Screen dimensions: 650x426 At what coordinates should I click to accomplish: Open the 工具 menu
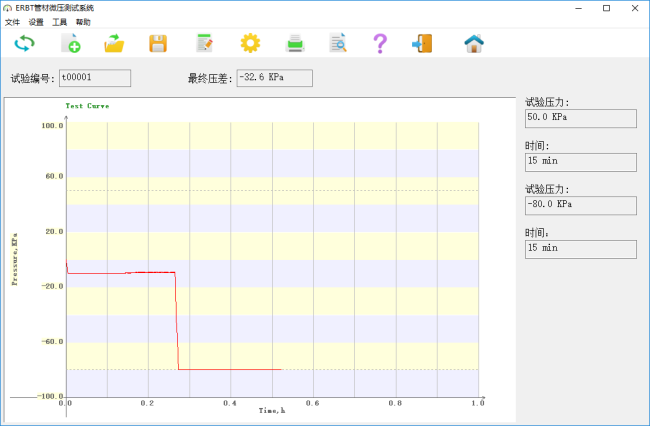point(60,21)
